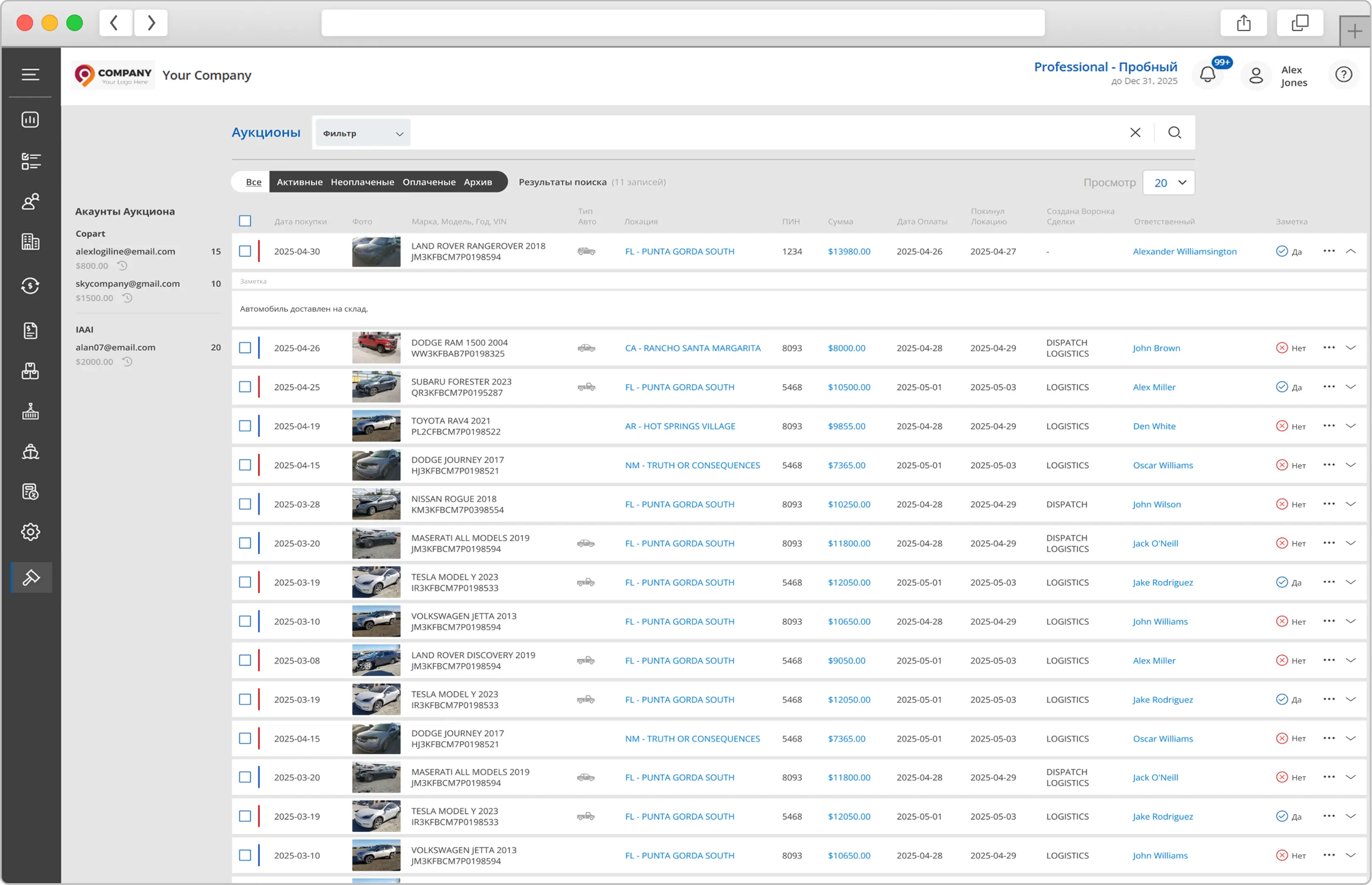Screen dimensions: 1372x885
Task: Open the warehouse boxes icon in sidebar
Action: click(x=31, y=371)
